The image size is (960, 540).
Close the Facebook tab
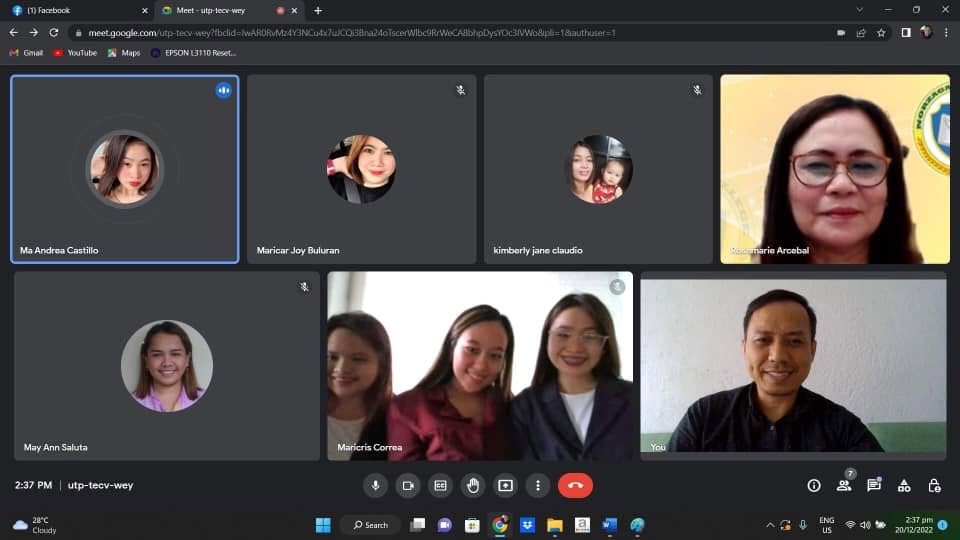pyautogui.click(x=144, y=10)
